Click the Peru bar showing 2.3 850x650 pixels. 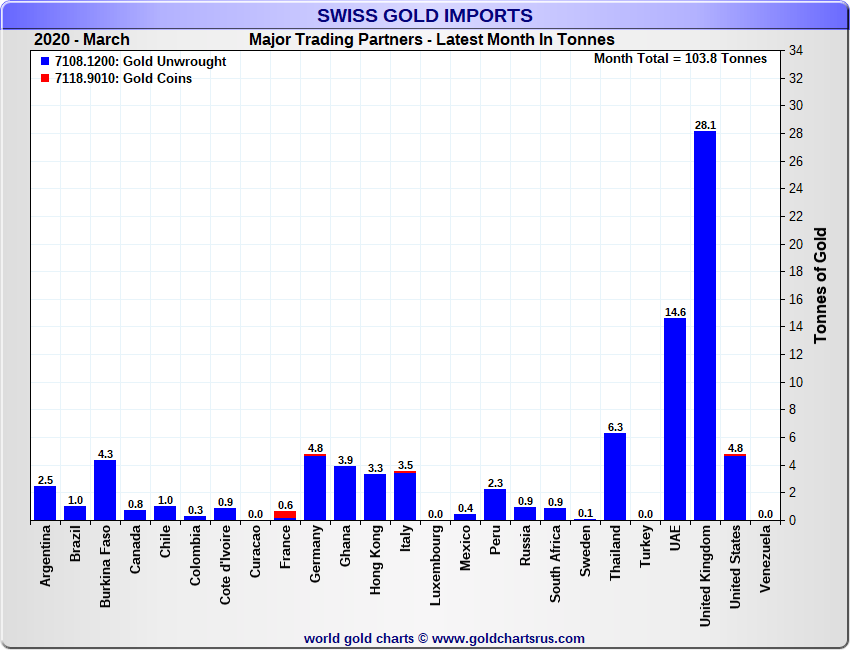[495, 504]
